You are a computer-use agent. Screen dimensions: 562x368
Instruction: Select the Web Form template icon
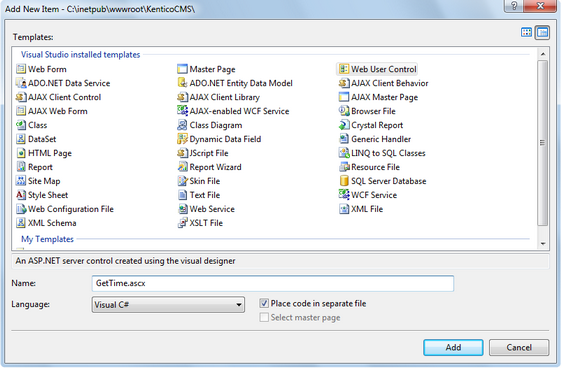point(21,69)
